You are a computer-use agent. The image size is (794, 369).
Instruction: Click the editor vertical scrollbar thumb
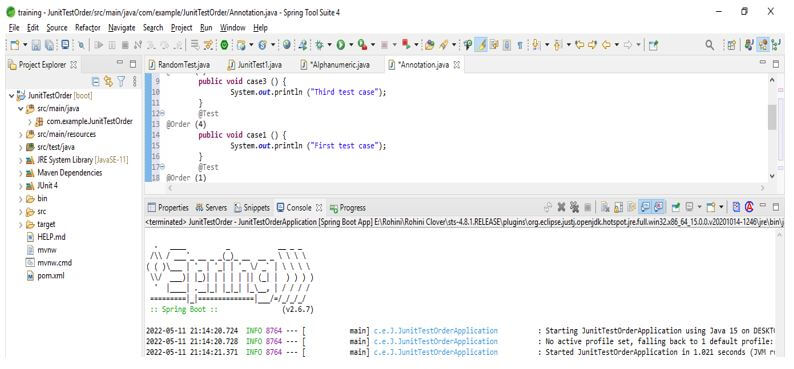772,117
